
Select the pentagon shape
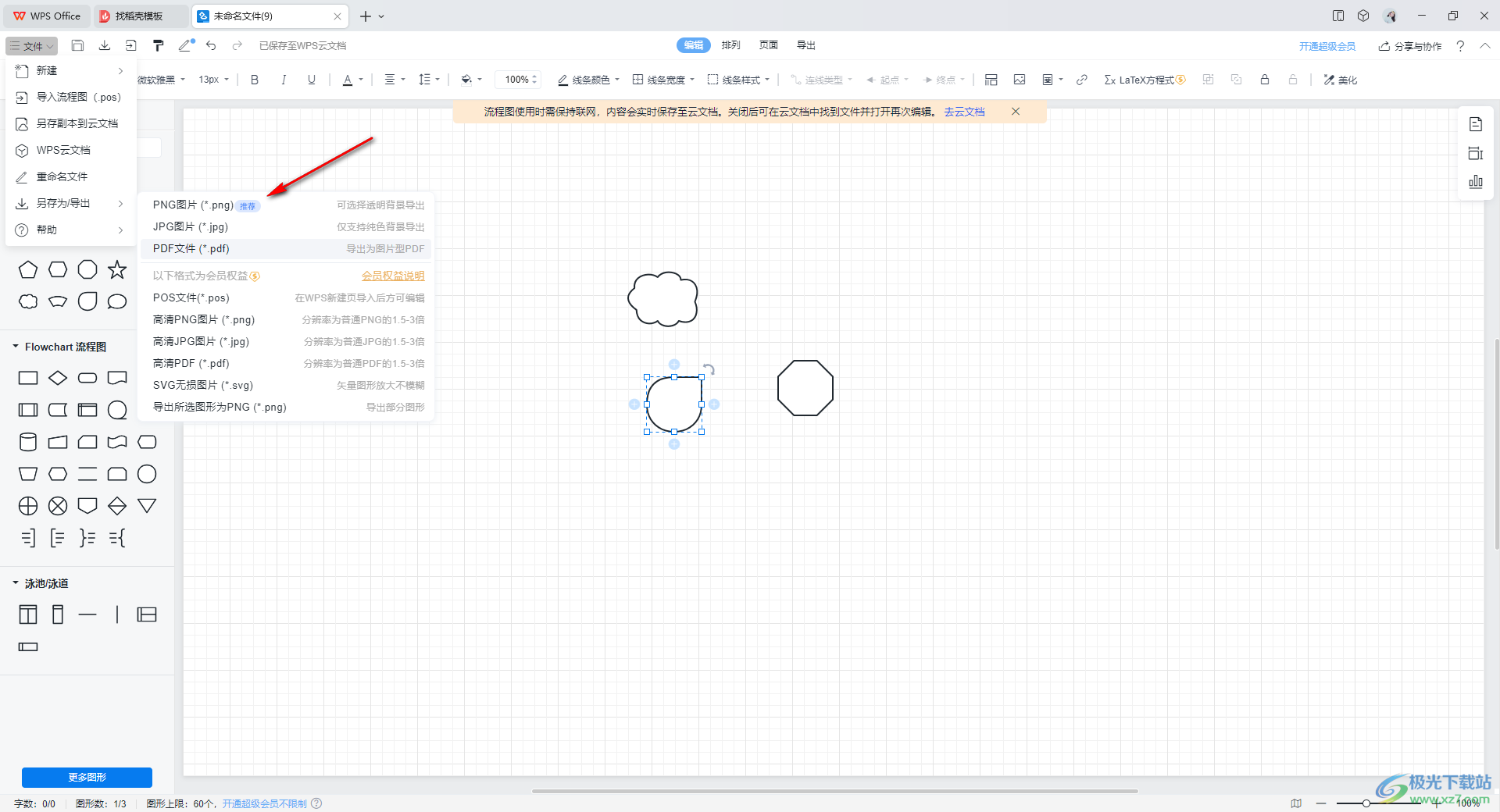pyautogui.click(x=28, y=269)
